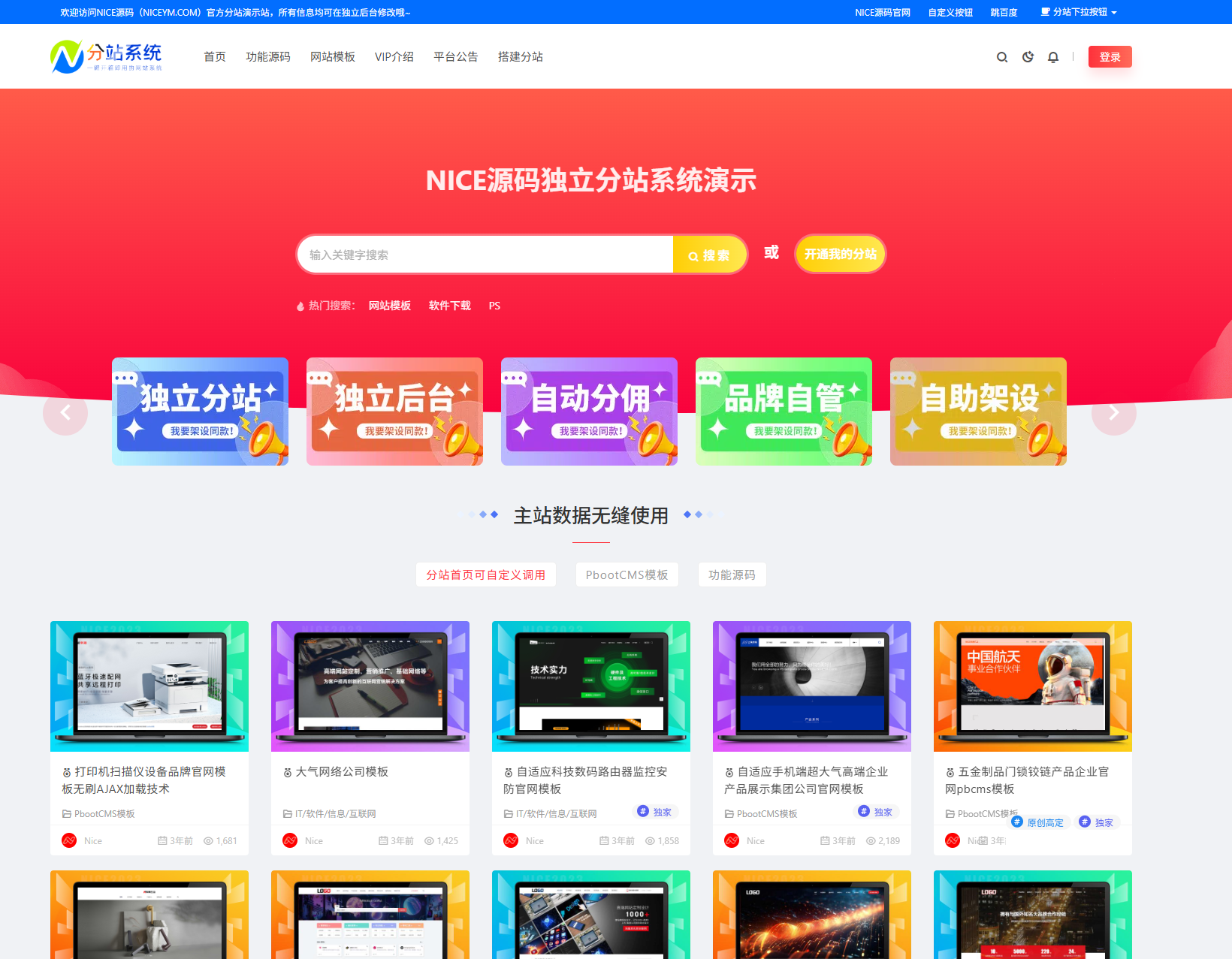The image size is (1232, 959).
Task: Switch to the PbootCMS模板 tab
Action: click(x=627, y=574)
